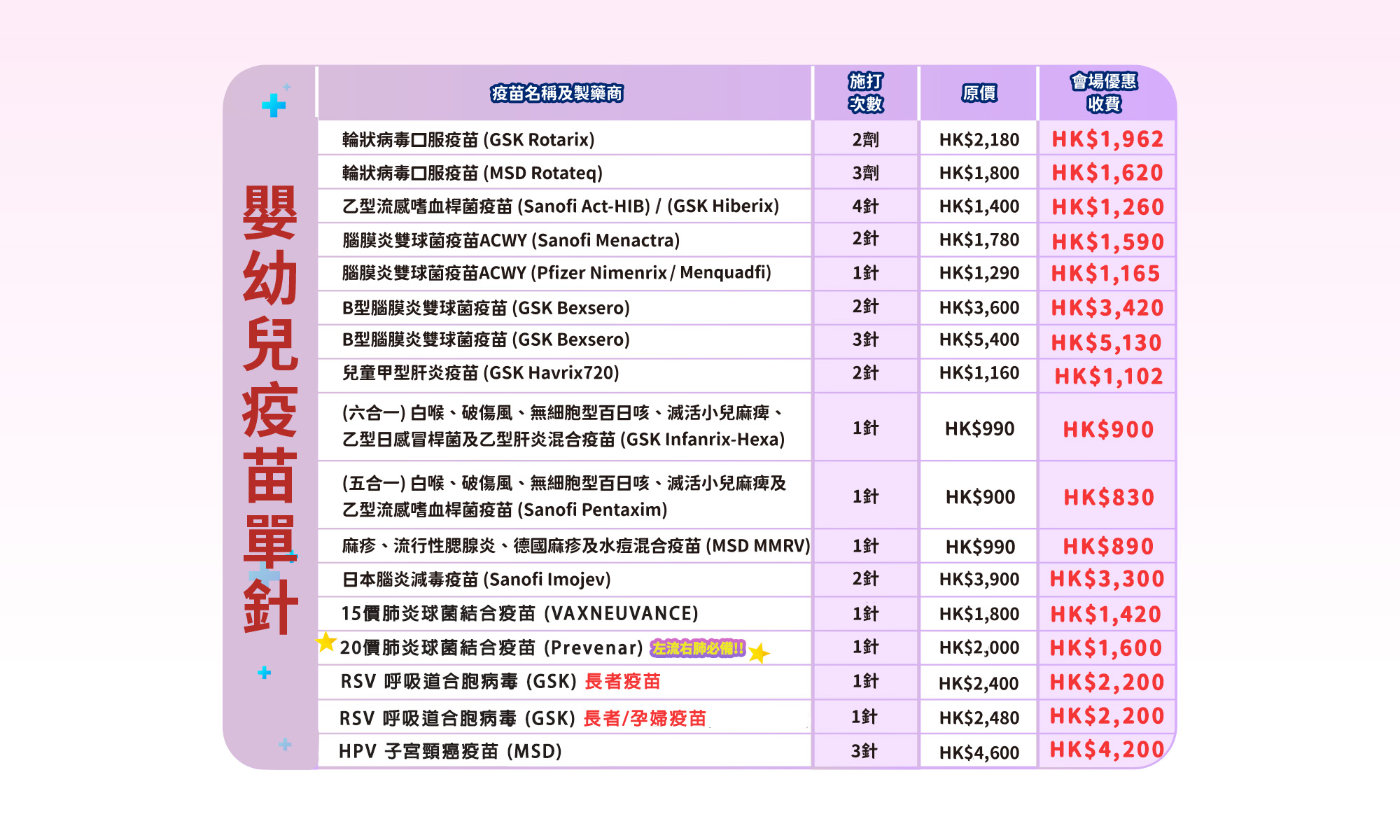Click discount price HK$1,102
Viewport: 1400px width, 840px height.
pyautogui.click(x=1109, y=377)
